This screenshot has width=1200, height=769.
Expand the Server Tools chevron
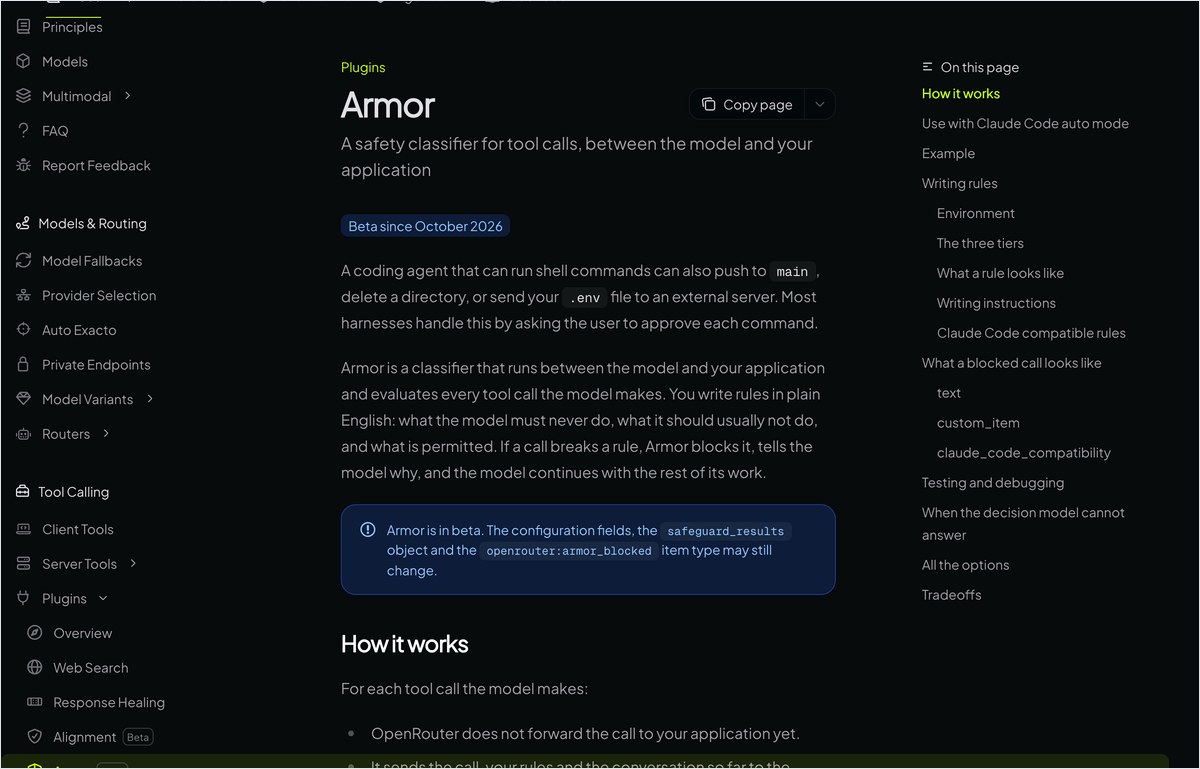pyautogui.click(x=133, y=564)
